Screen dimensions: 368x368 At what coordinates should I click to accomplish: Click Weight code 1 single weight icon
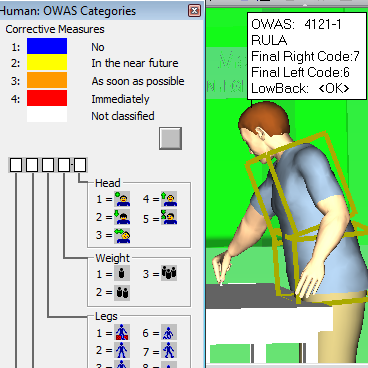122,274
